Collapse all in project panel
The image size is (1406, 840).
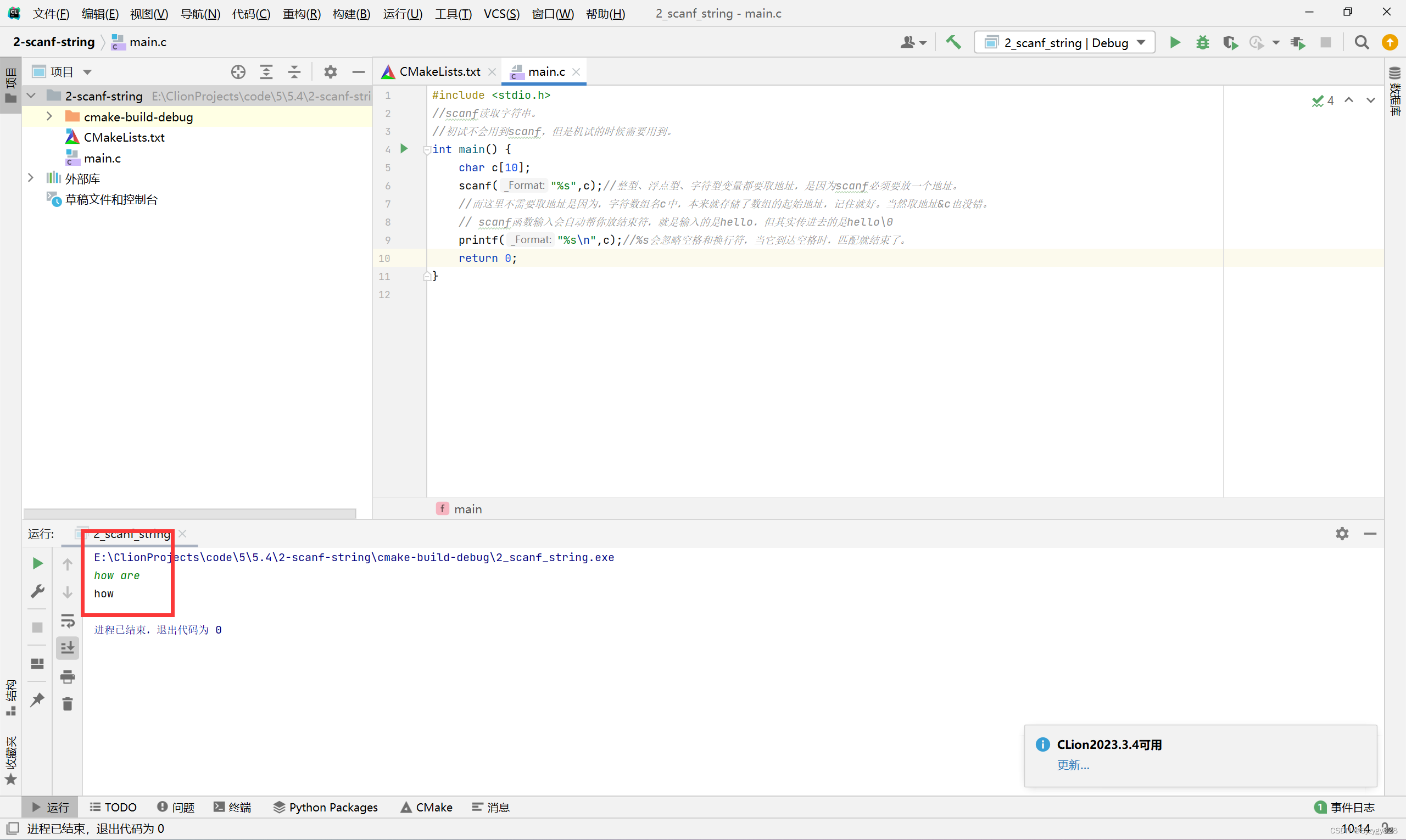click(294, 72)
